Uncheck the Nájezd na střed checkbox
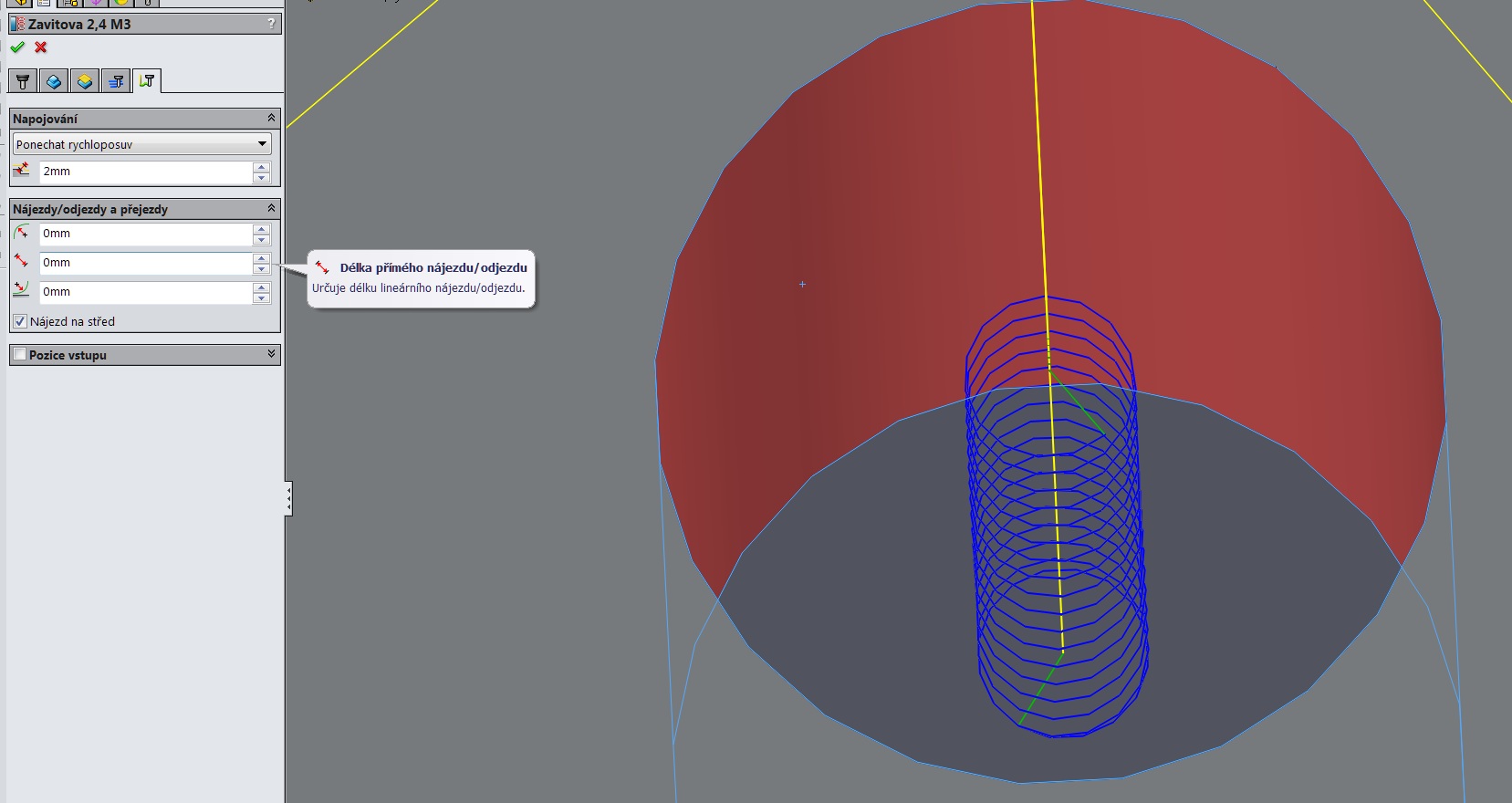This screenshot has height=803, width=1512. click(20, 321)
